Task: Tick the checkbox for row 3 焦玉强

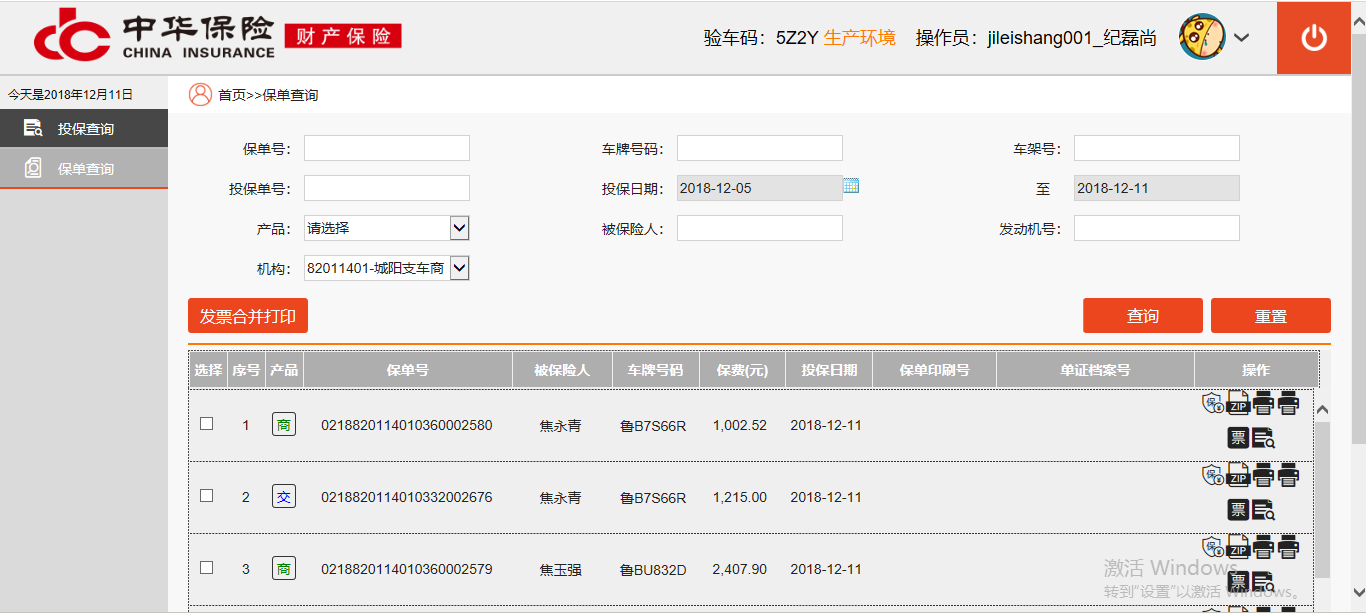Action: click(207, 567)
